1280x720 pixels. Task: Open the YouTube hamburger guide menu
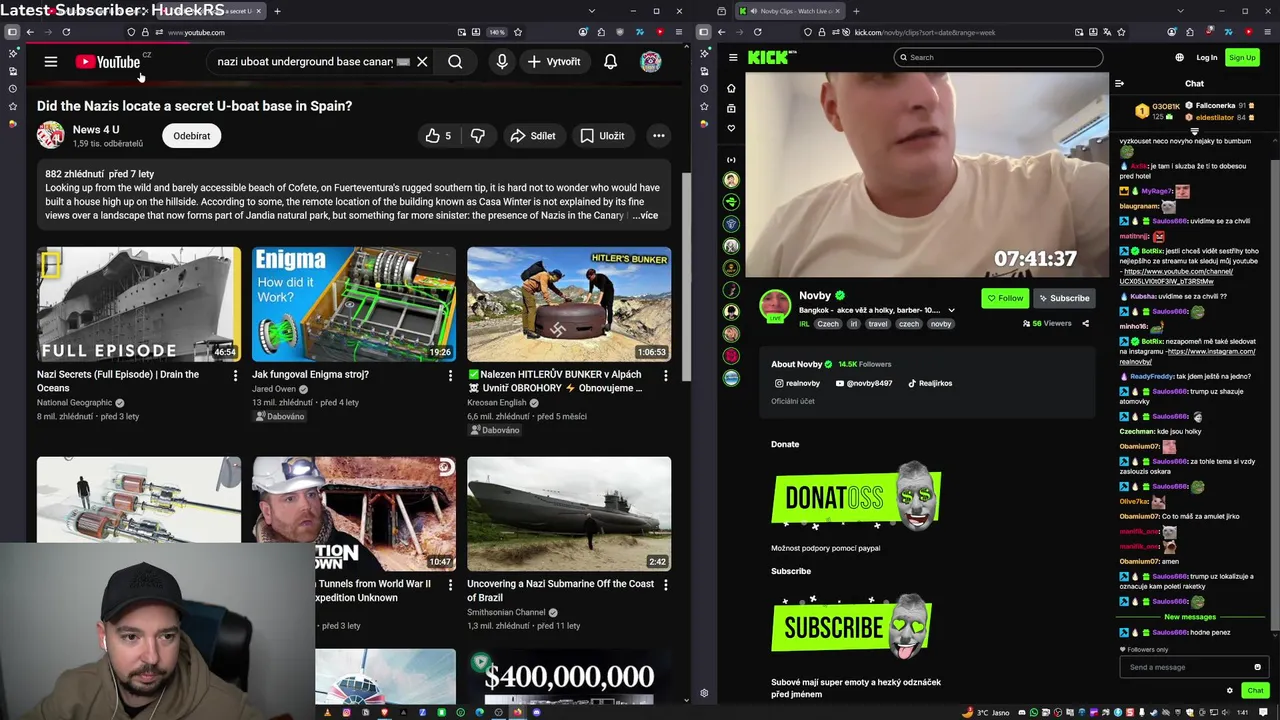coord(51,62)
